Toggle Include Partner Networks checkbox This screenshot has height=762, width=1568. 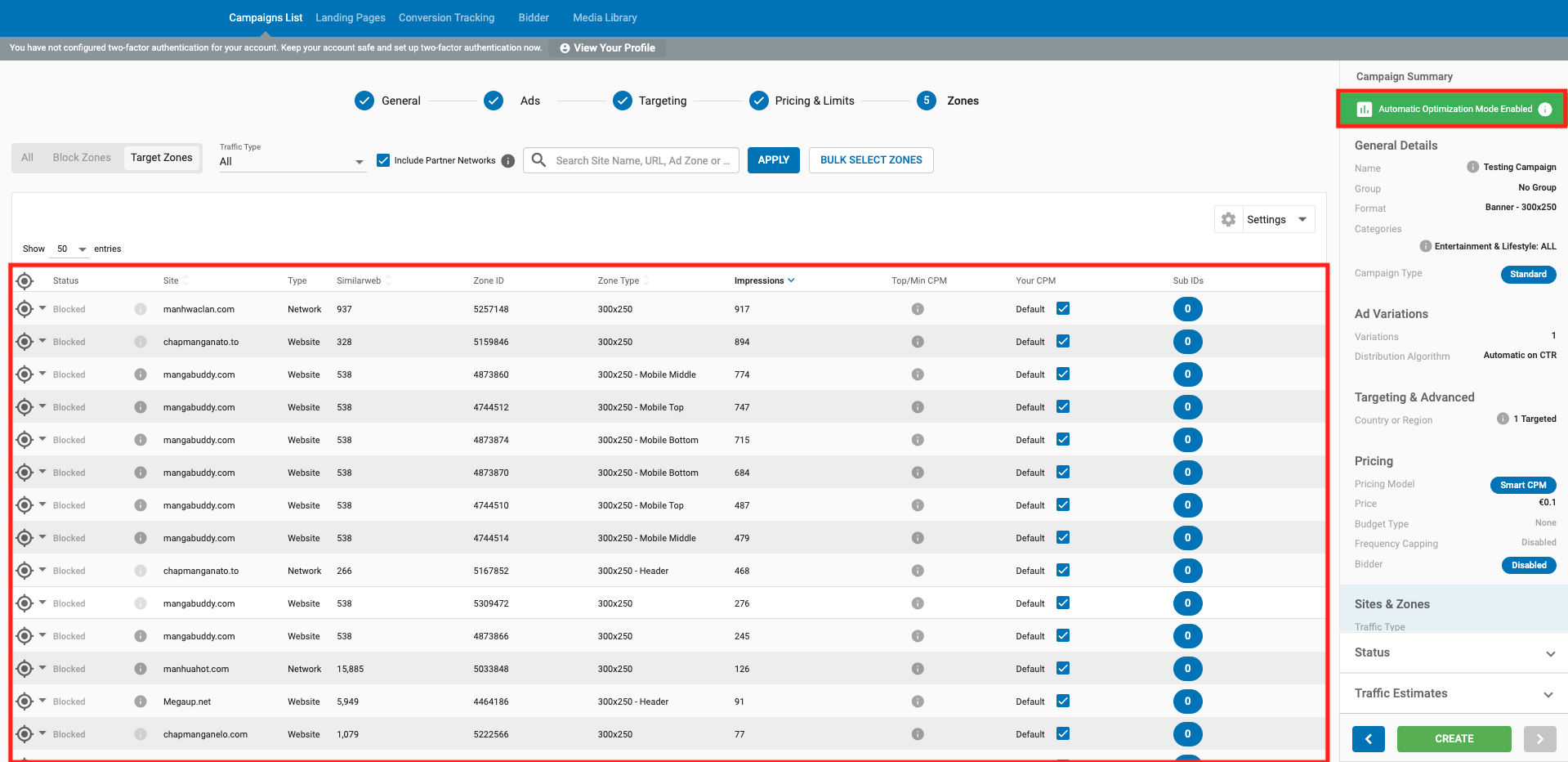[383, 160]
